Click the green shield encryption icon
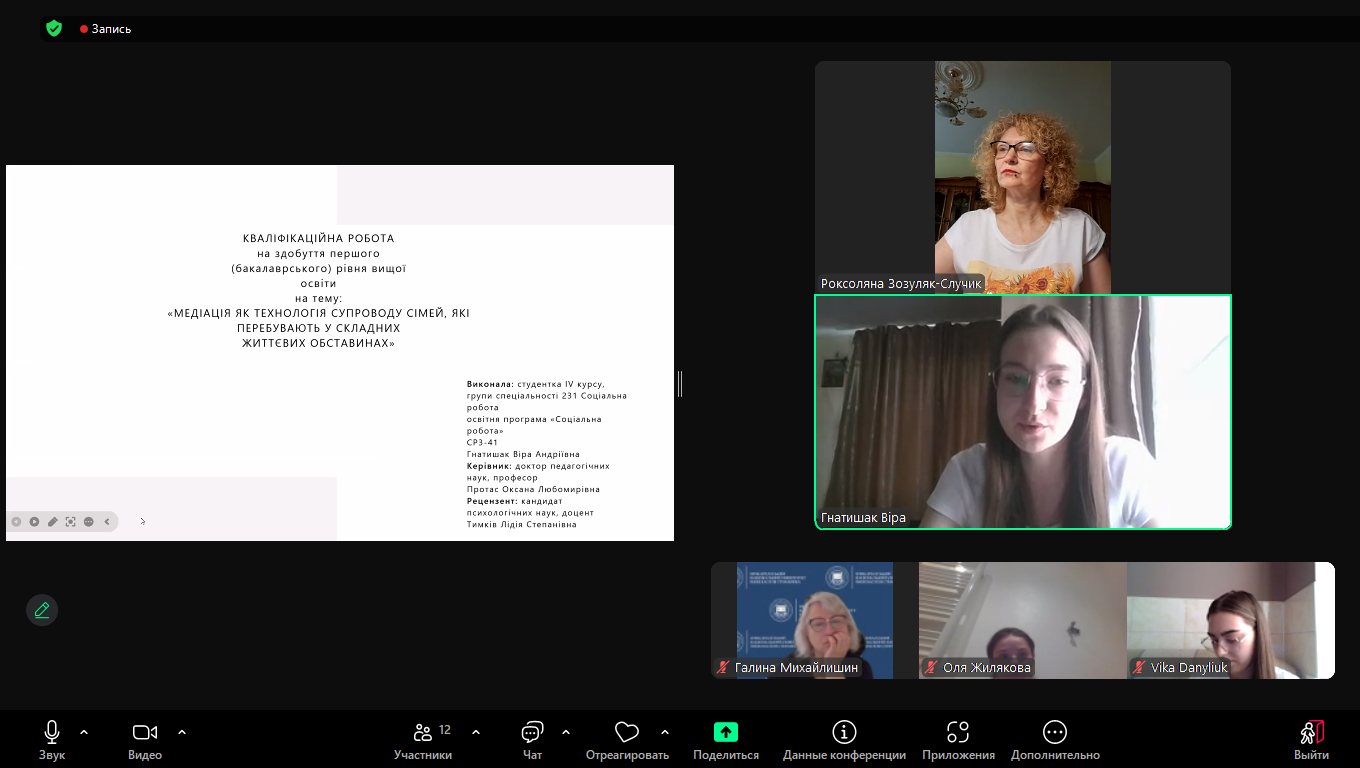This screenshot has width=1360, height=768. tap(54, 29)
